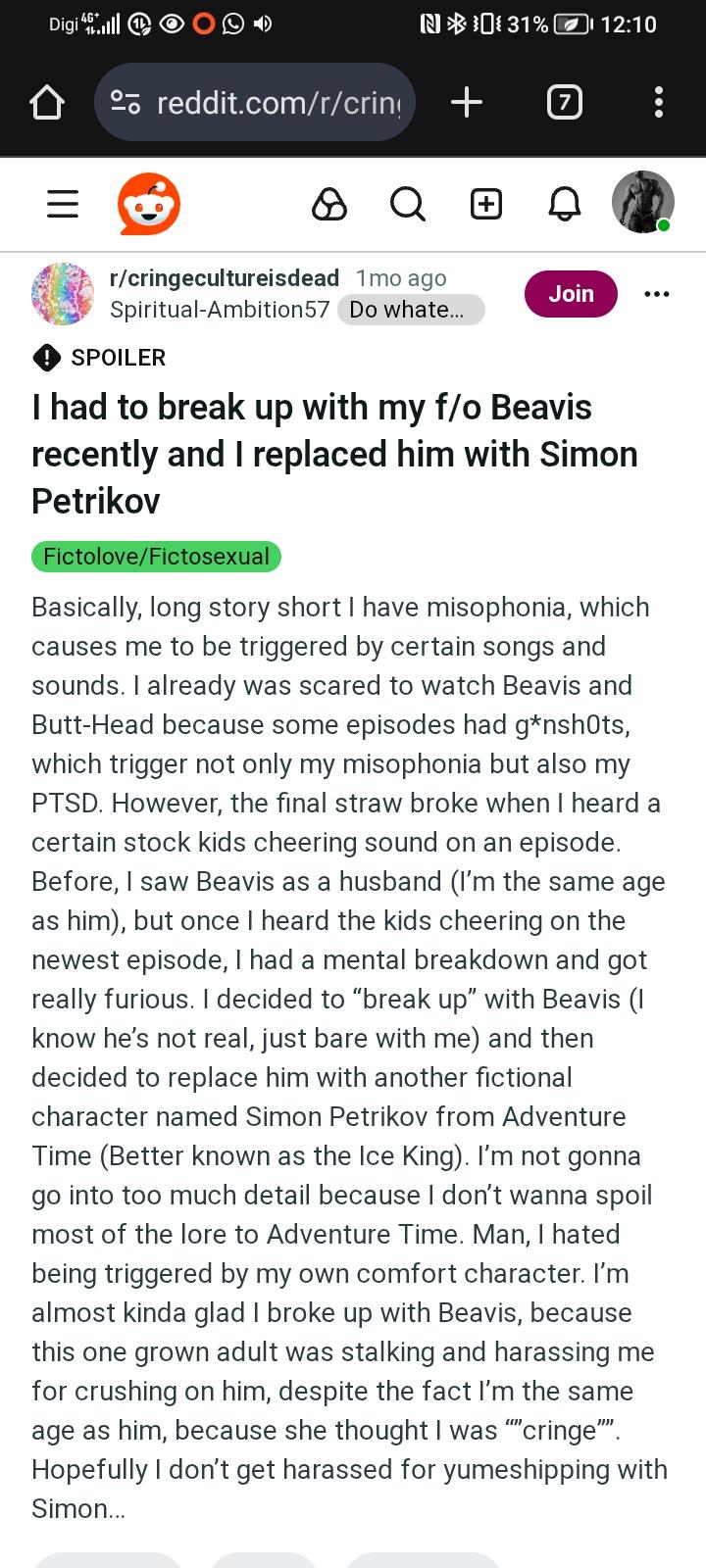The image size is (706, 1568).
Task: Open user profile avatar menu
Action: 642,203
